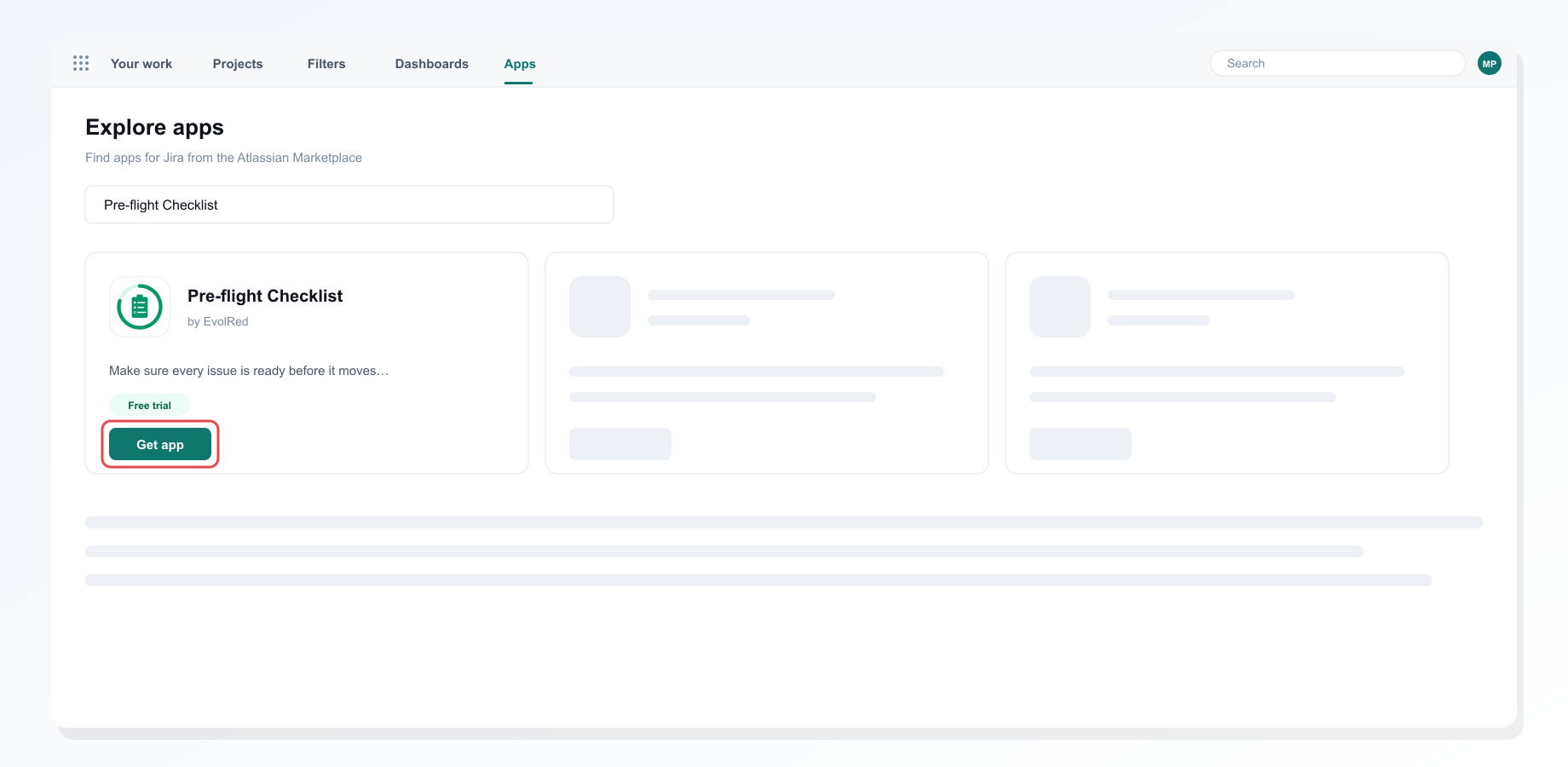This screenshot has width=1568, height=767.
Task: Open the Dashboards menu
Action: coord(432,64)
